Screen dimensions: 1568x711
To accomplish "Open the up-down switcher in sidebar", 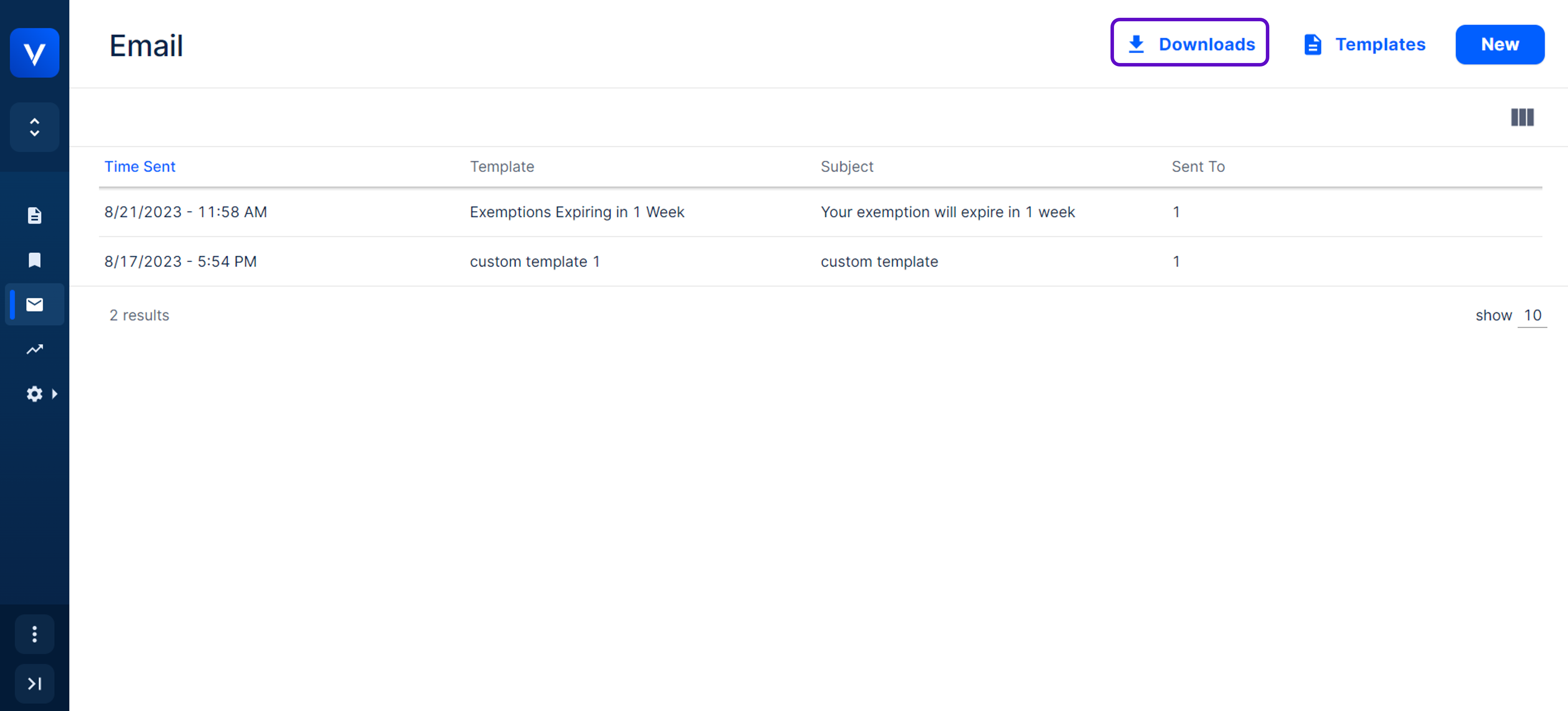I will (x=35, y=127).
